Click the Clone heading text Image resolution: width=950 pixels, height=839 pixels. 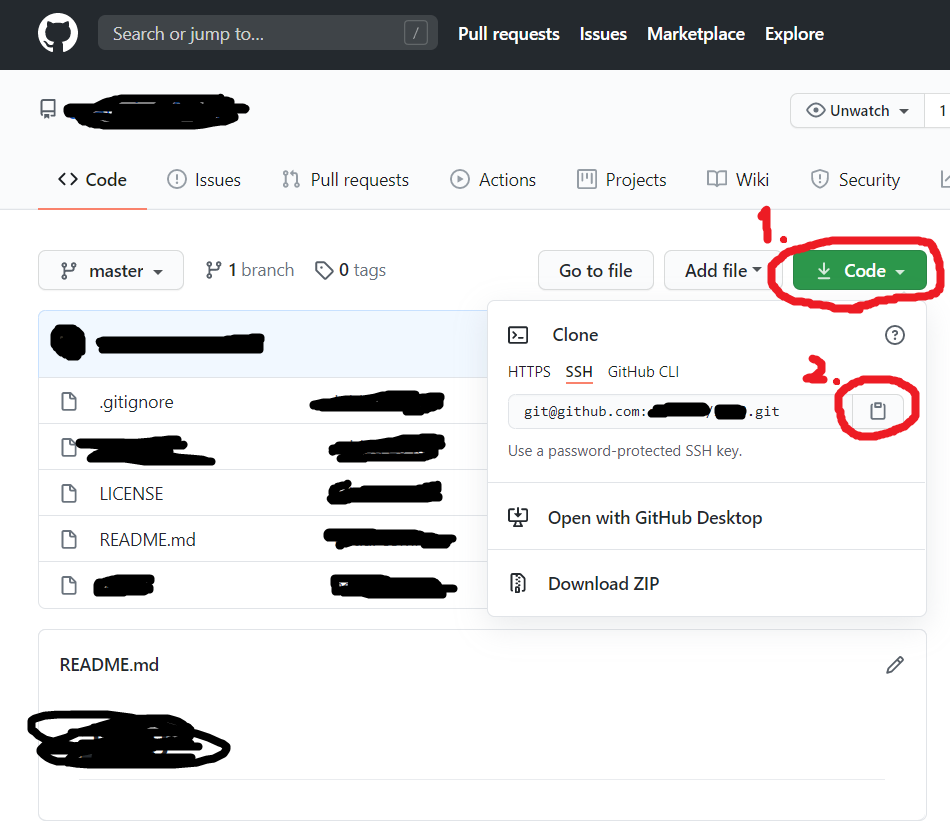pos(575,335)
